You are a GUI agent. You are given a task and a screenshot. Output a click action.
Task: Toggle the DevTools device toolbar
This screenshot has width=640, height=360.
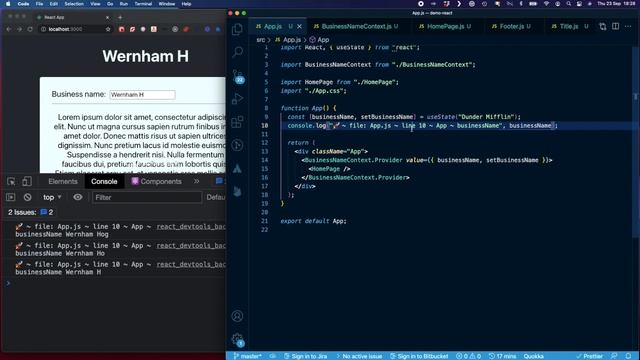point(27,181)
